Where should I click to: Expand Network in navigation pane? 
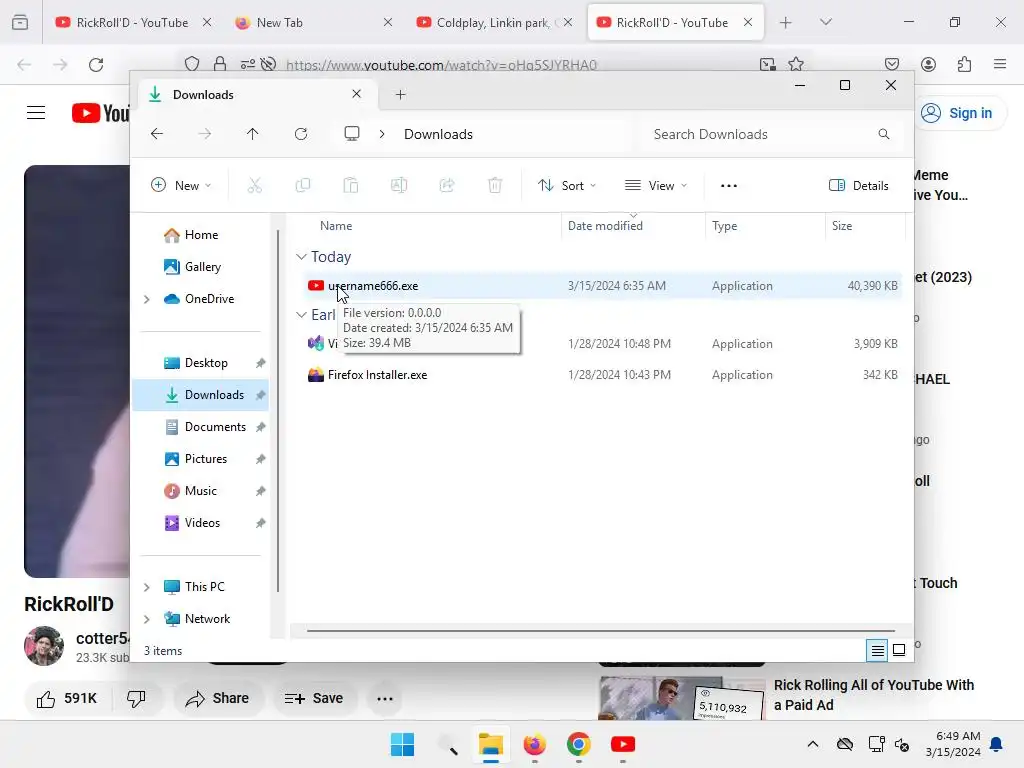click(147, 619)
